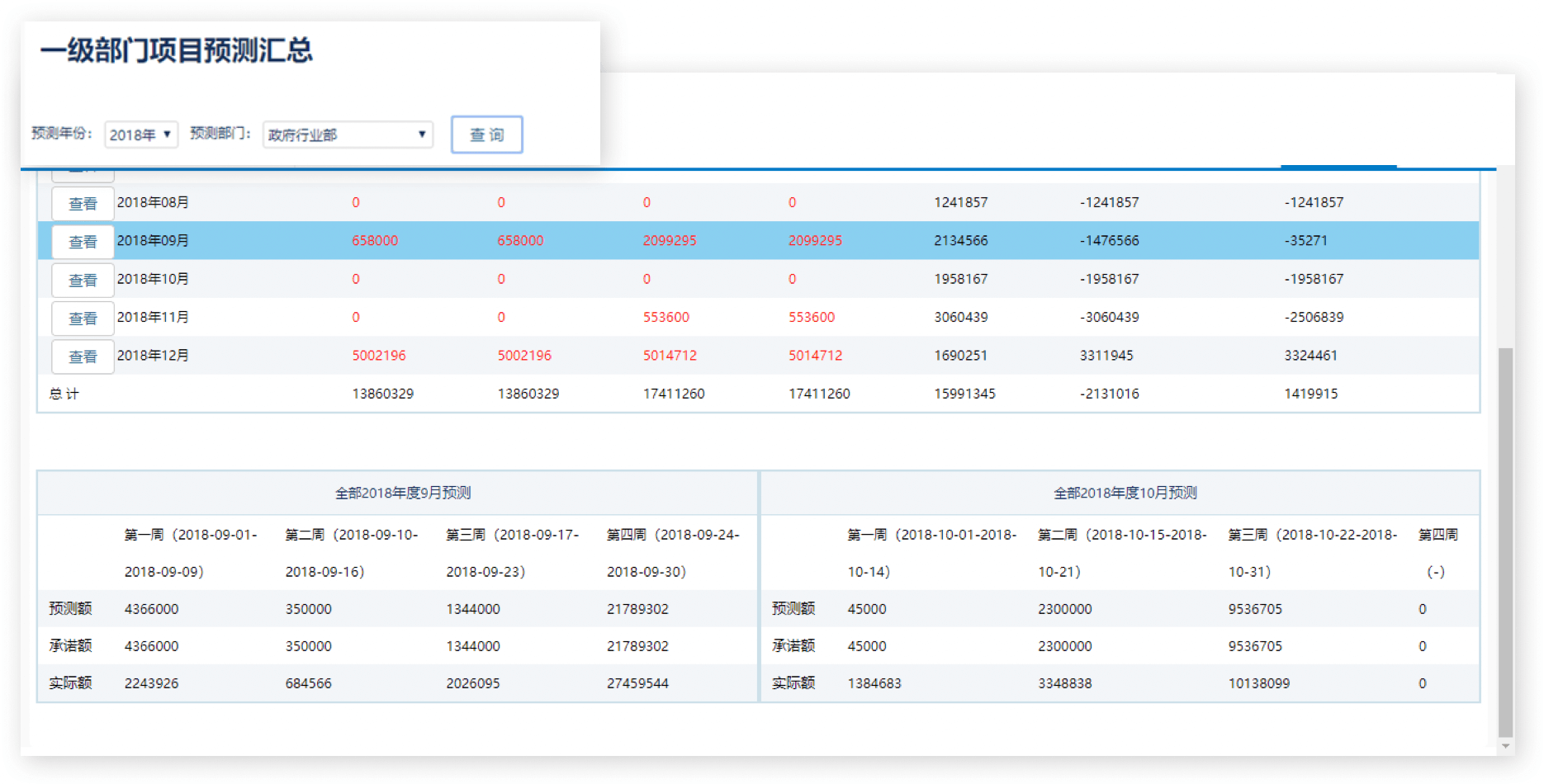Click value -2506839 in November row
Viewport: 1544px width, 784px height.
(x=1314, y=317)
